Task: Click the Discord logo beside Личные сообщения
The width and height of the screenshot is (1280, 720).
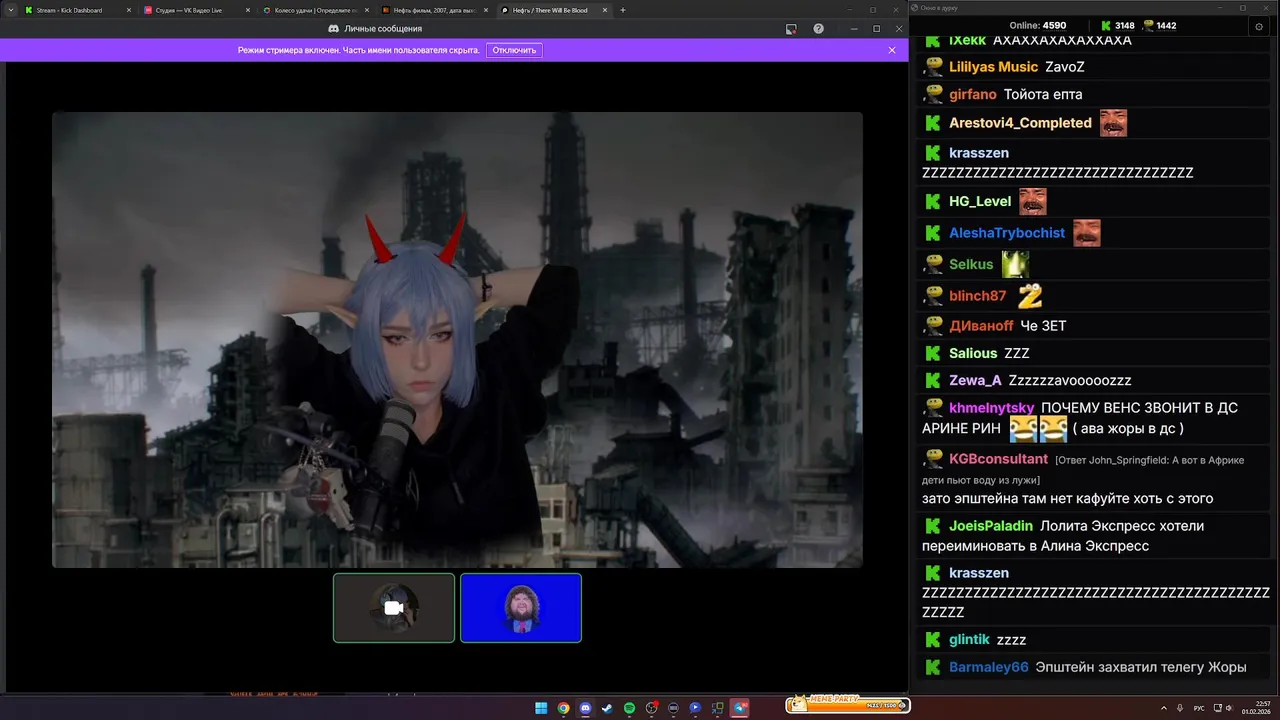Action: (333, 29)
